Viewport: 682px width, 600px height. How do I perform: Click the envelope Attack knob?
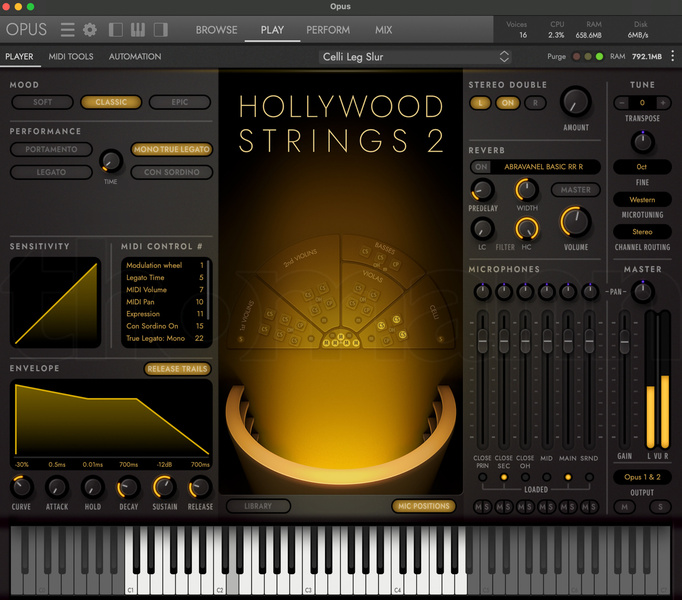point(57,487)
